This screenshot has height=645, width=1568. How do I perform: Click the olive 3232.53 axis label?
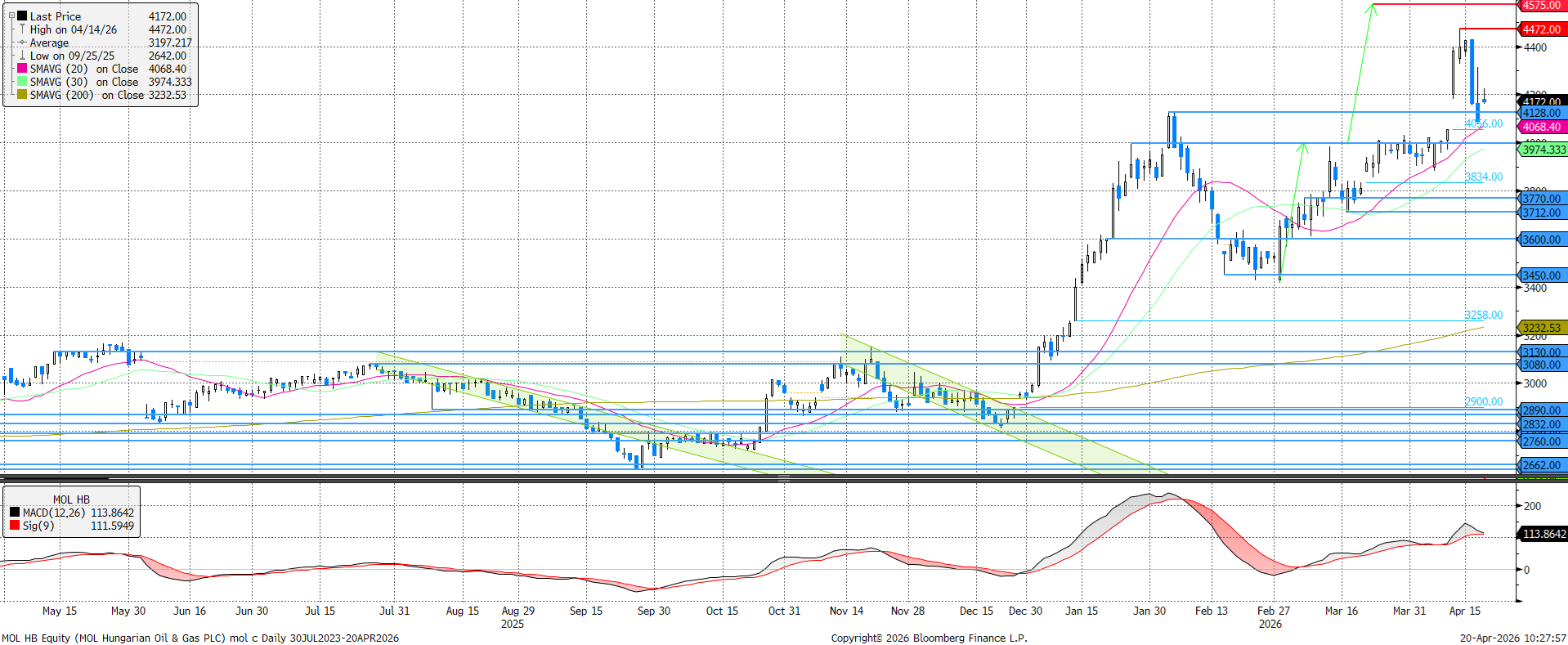[x=1541, y=328]
